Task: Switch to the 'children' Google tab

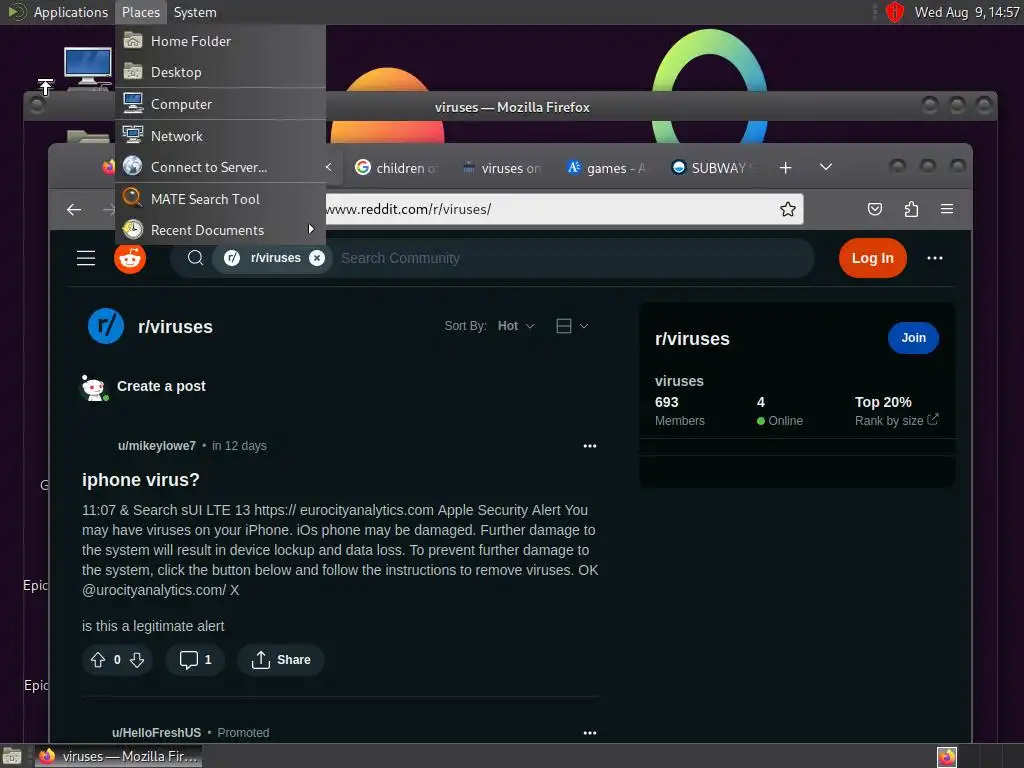Action: tap(396, 168)
